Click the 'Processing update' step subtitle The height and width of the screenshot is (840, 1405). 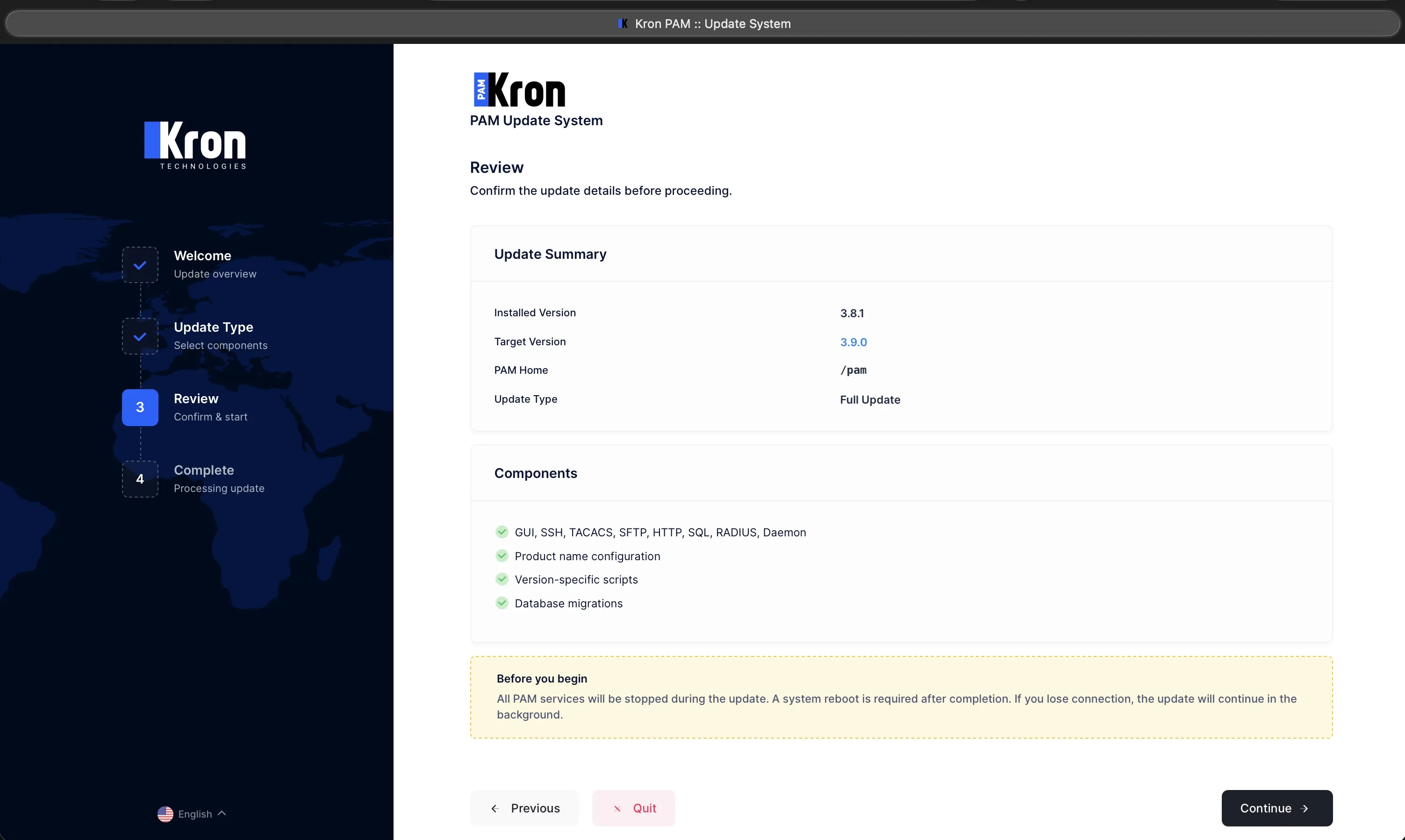219,489
